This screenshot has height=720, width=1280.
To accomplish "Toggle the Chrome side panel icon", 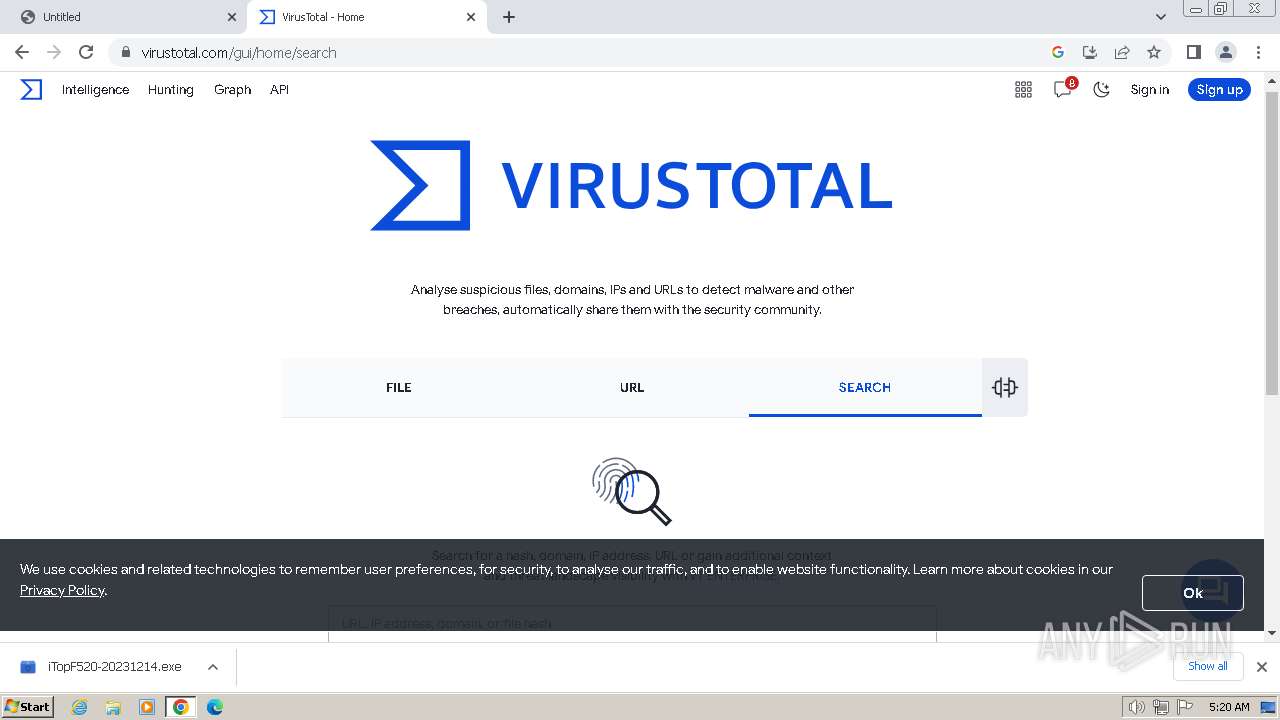I will [1193, 52].
